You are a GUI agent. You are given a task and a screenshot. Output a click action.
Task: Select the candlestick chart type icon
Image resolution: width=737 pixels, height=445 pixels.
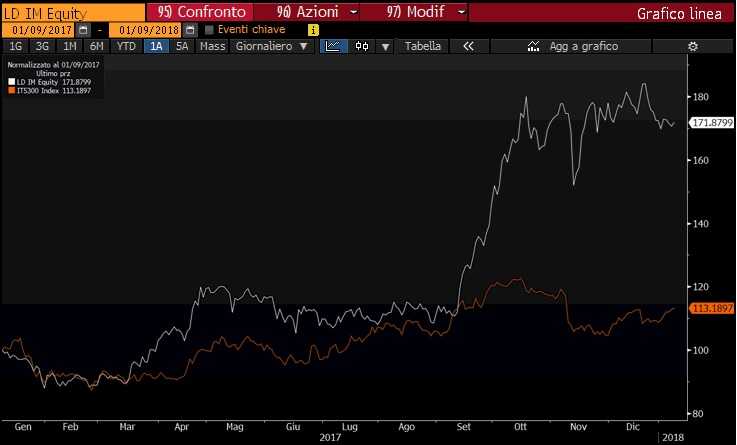pyautogui.click(x=362, y=46)
